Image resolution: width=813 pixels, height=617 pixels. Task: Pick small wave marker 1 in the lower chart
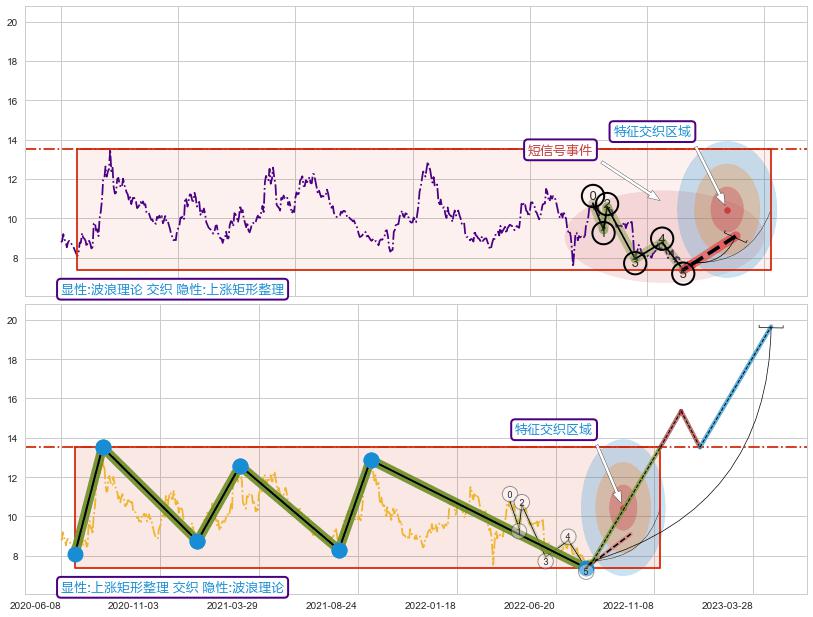519,530
